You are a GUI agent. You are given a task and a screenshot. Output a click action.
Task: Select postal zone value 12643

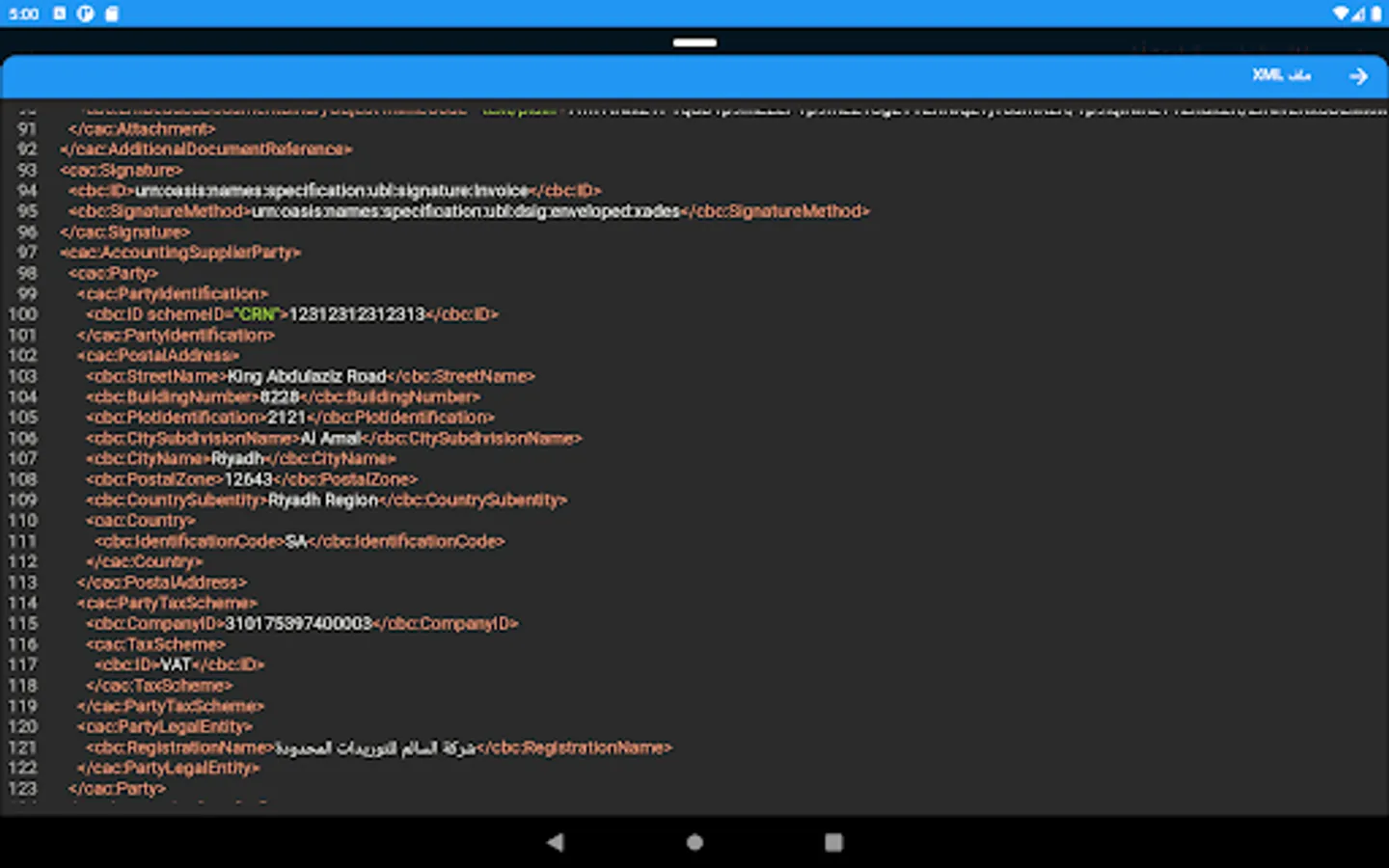click(249, 480)
